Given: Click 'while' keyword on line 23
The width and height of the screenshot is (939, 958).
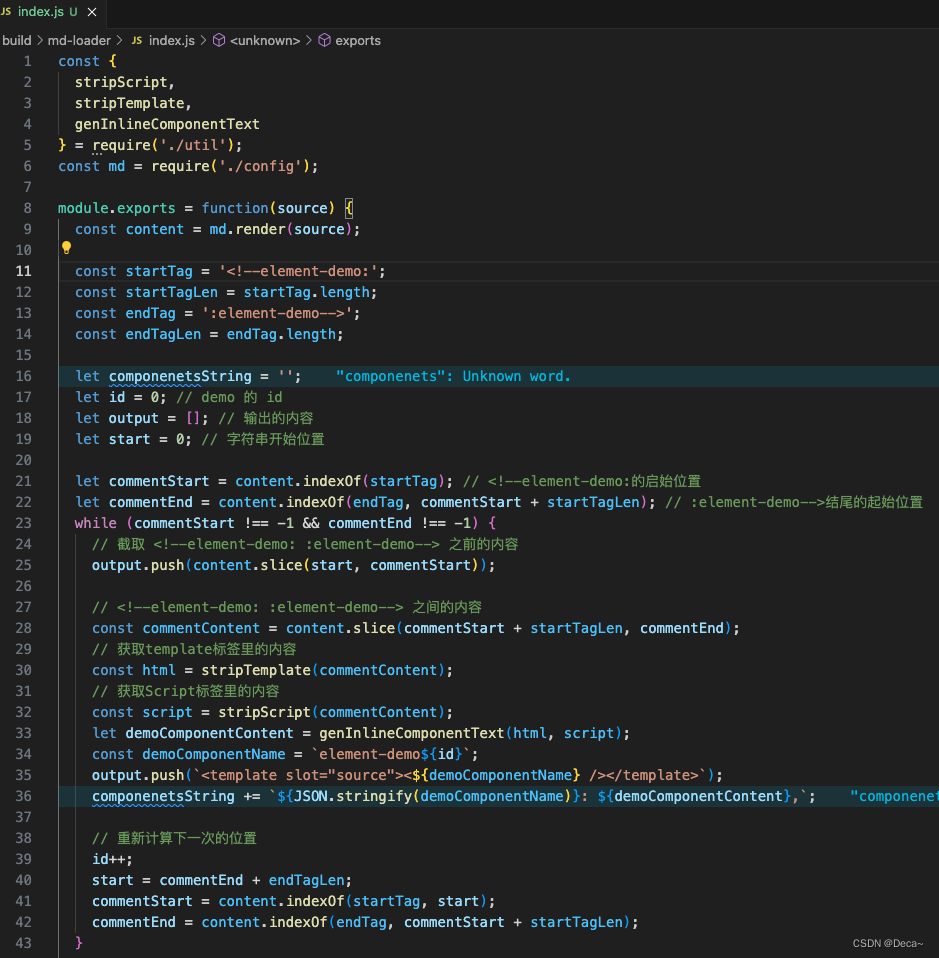Looking at the screenshot, I should (x=95, y=523).
